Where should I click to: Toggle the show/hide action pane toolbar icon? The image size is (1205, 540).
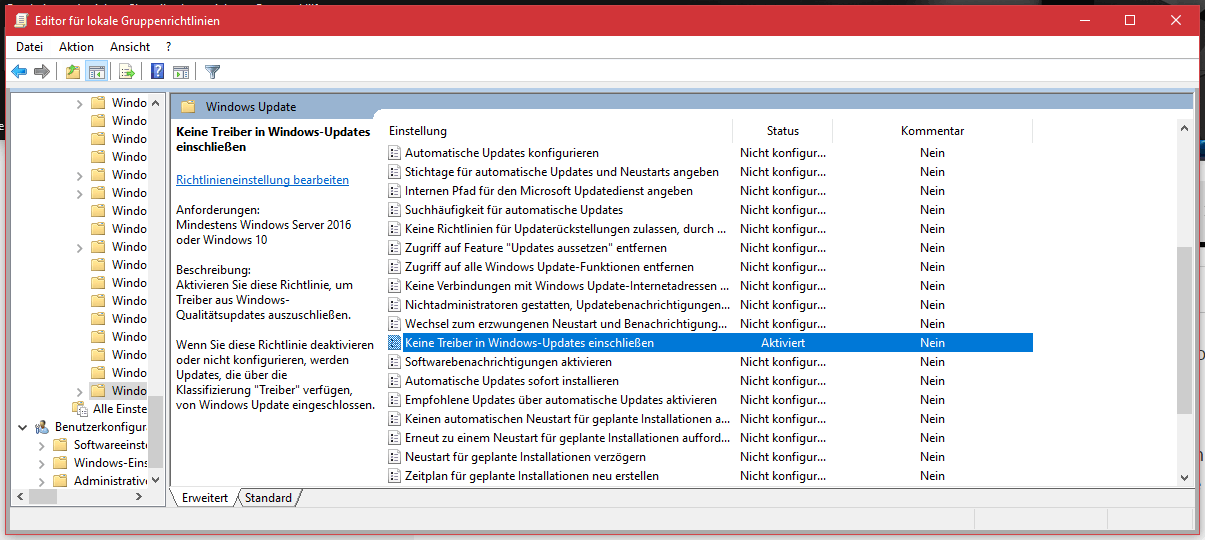(181, 71)
